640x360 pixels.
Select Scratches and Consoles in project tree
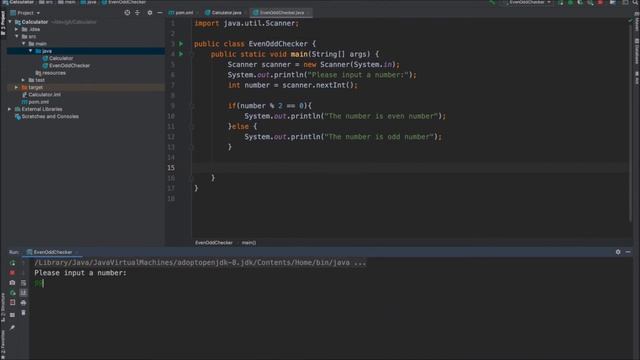click(47, 116)
